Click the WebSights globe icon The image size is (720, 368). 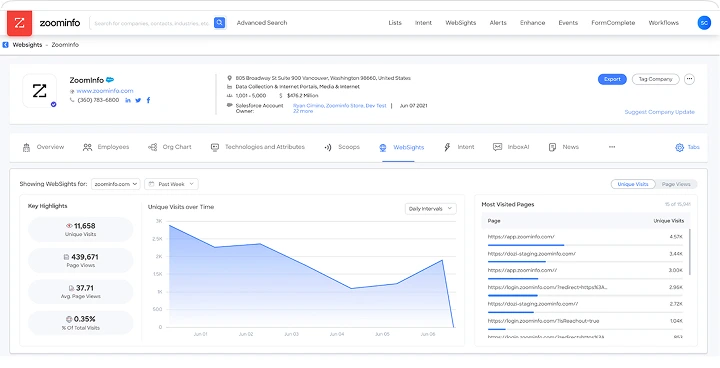point(383,148)
